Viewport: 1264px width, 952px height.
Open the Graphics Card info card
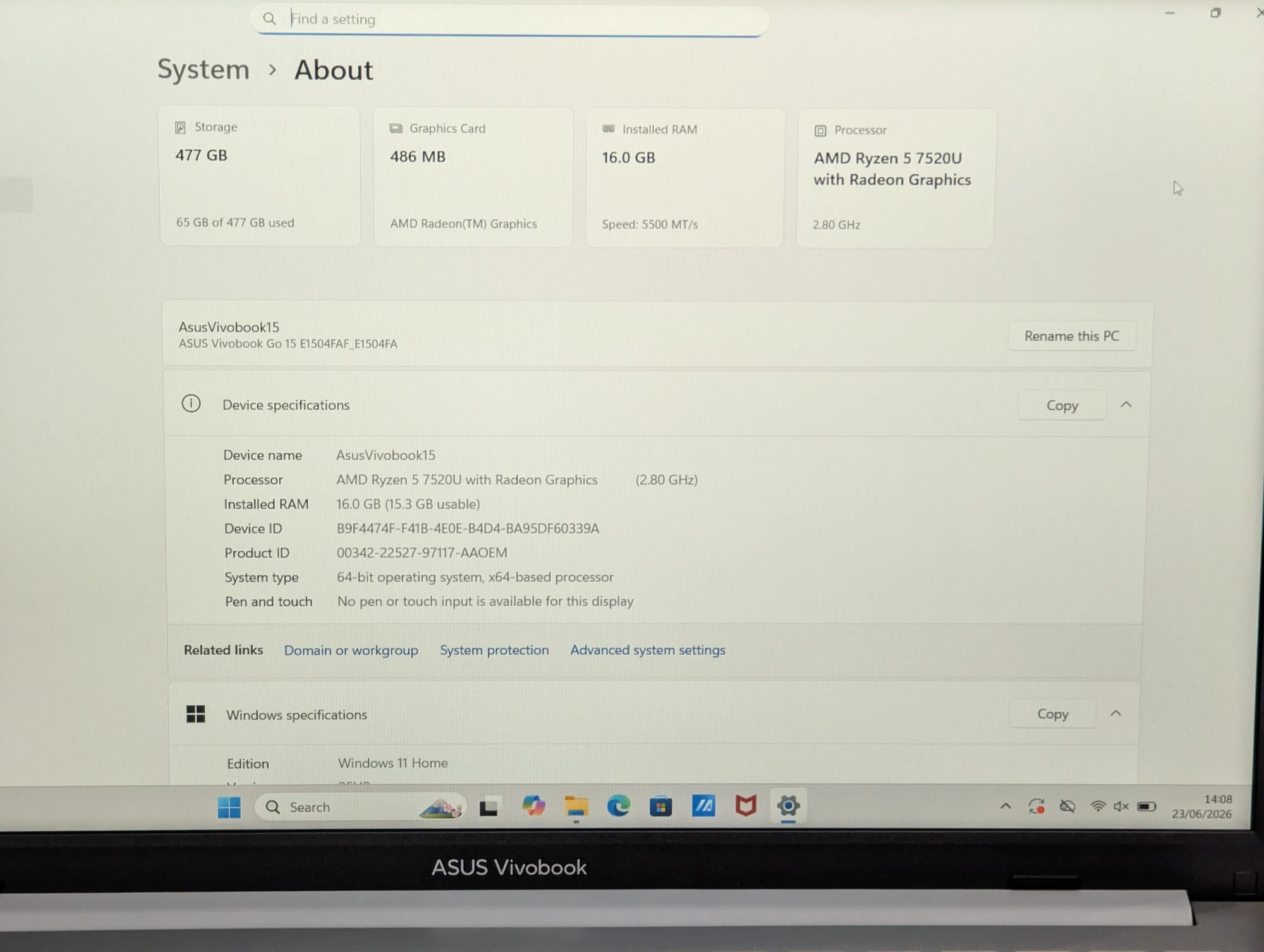[x=473, y=177]
